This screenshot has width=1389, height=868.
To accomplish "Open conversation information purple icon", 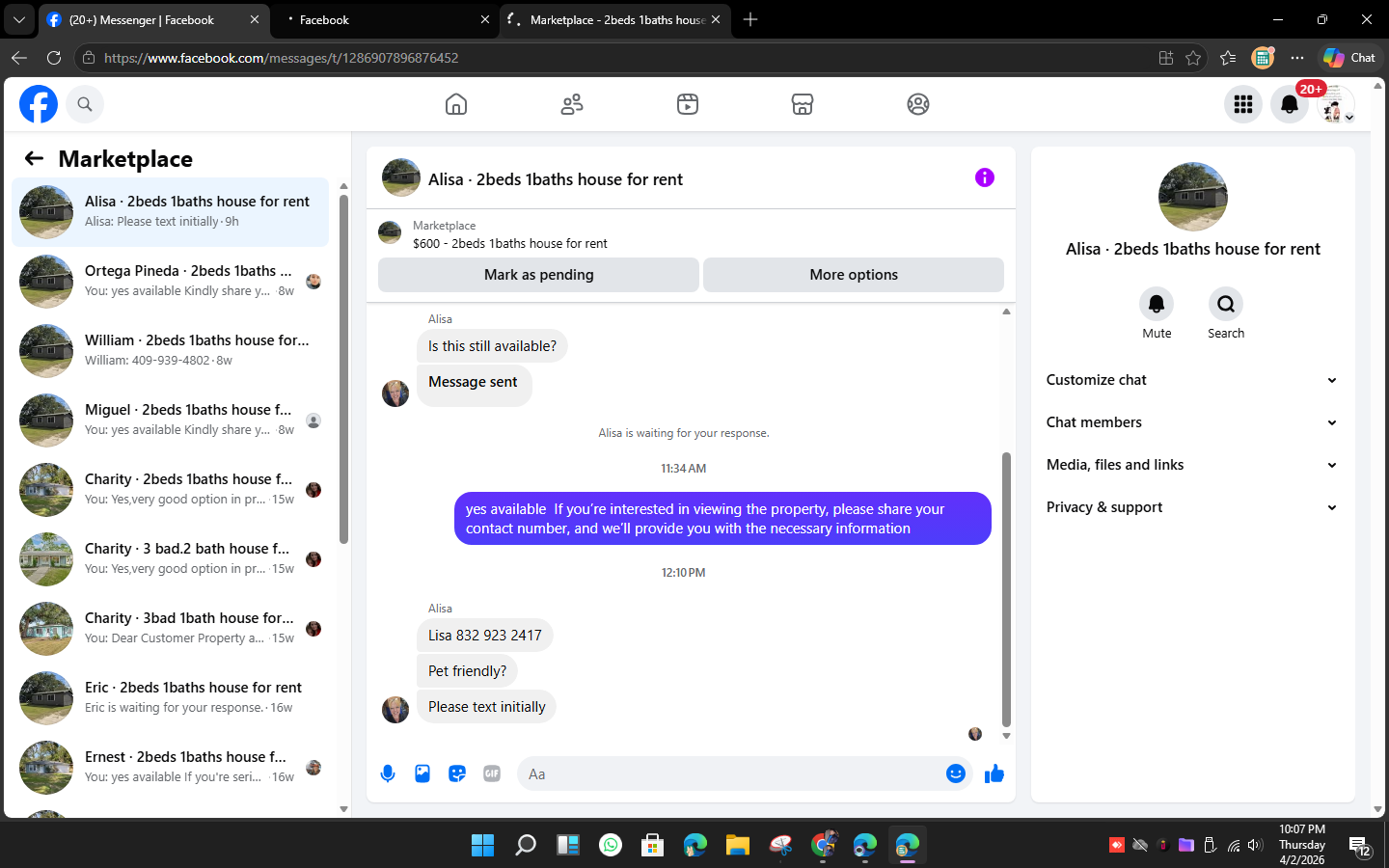I will [x=984, y=177].
